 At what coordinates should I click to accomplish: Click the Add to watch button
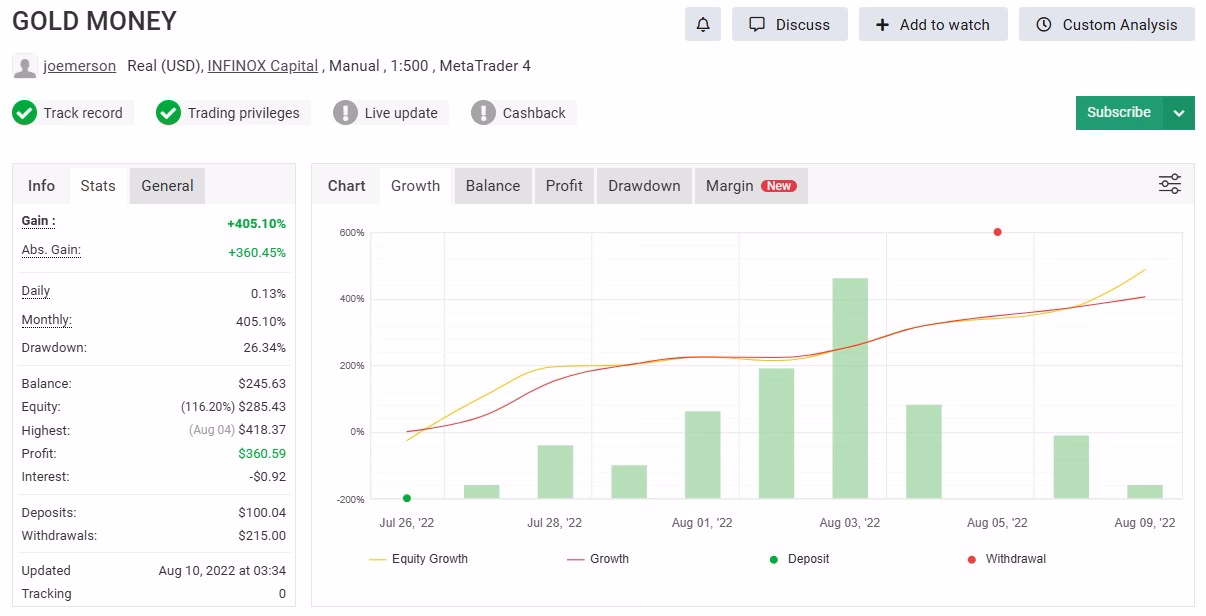coord(933,25)
